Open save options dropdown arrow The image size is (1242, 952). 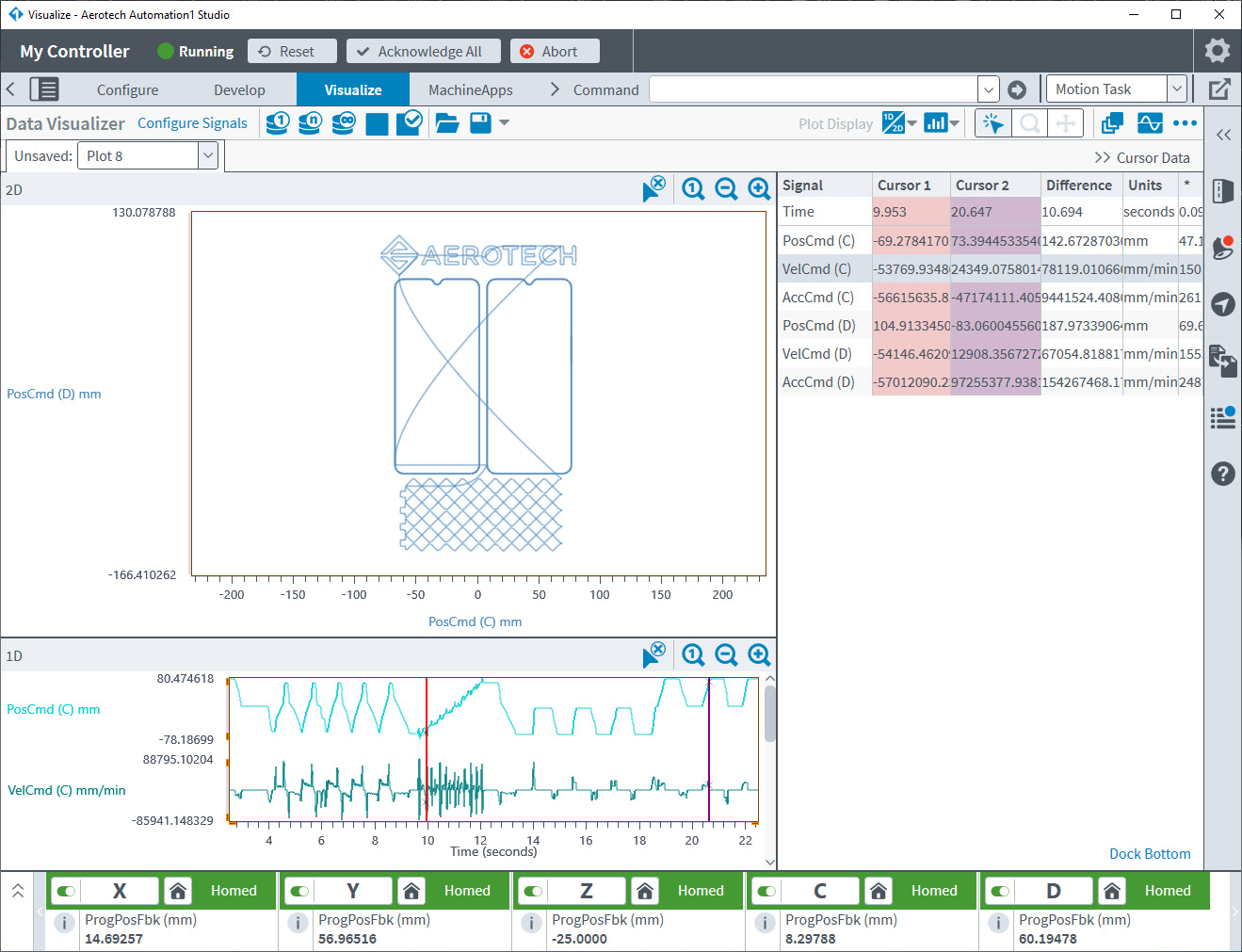click(504, 123)
